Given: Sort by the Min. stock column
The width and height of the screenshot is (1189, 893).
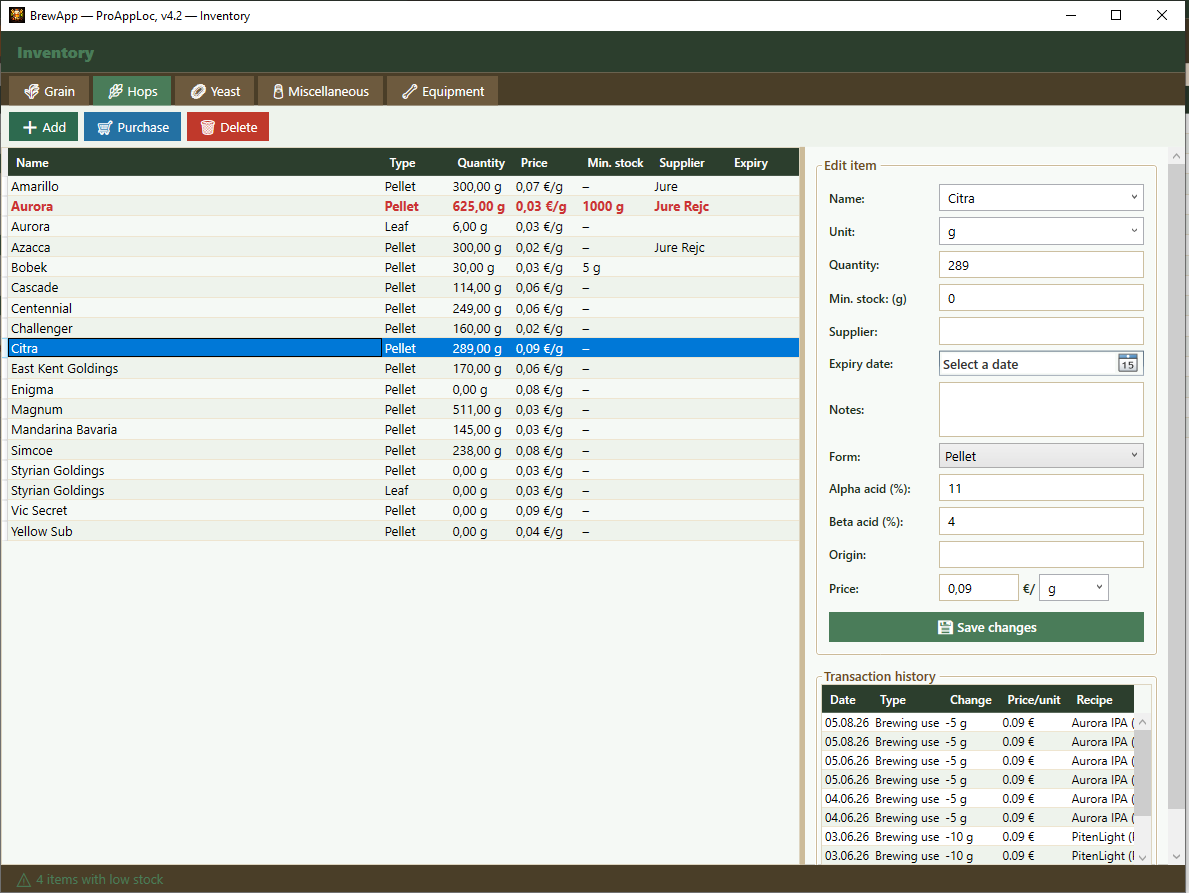Looking at the screenshot, I should pyautogui.click(x=615, y=162).
